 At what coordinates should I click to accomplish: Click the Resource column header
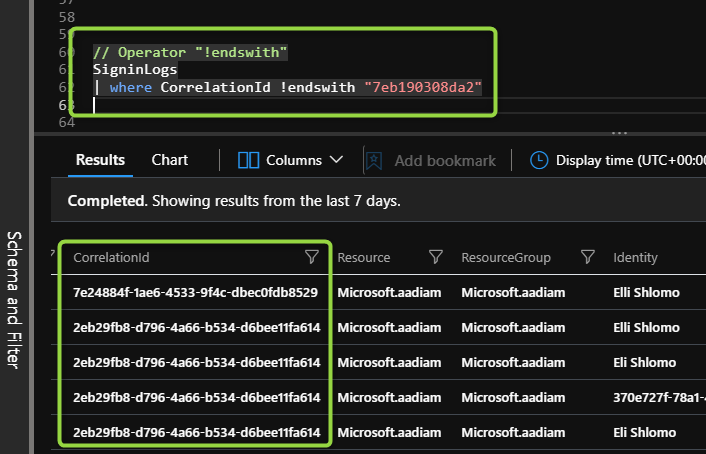364,257
